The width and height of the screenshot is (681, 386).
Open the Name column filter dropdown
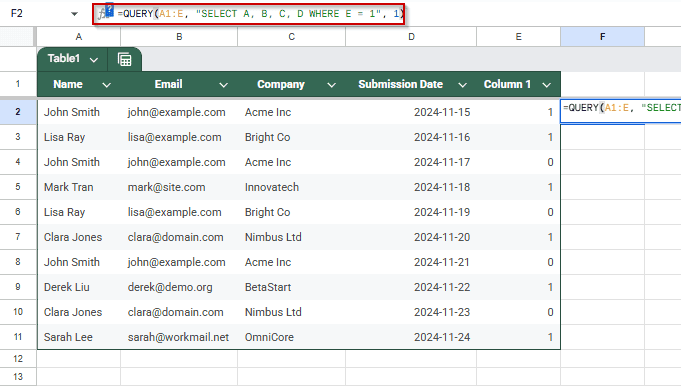click(x=106, y=85)
